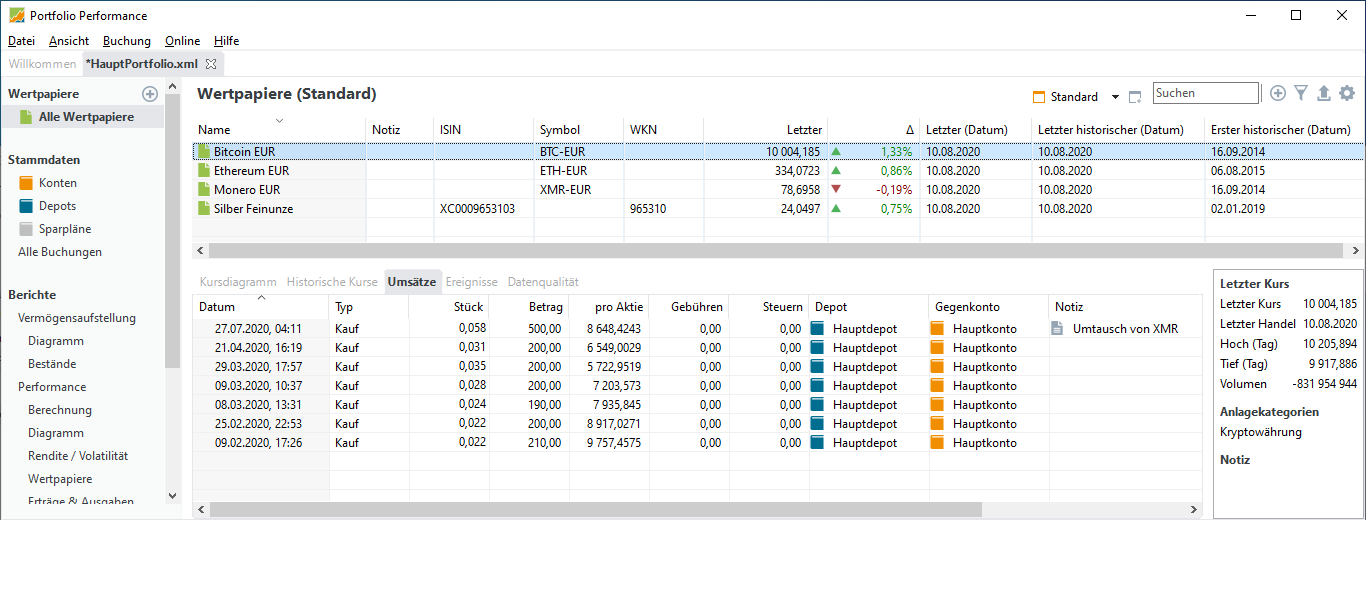Screen dimensions: 1366x600
Task: Click the Hauptdepot icon in 27.07.2020 row
Action: coord(817,329)
